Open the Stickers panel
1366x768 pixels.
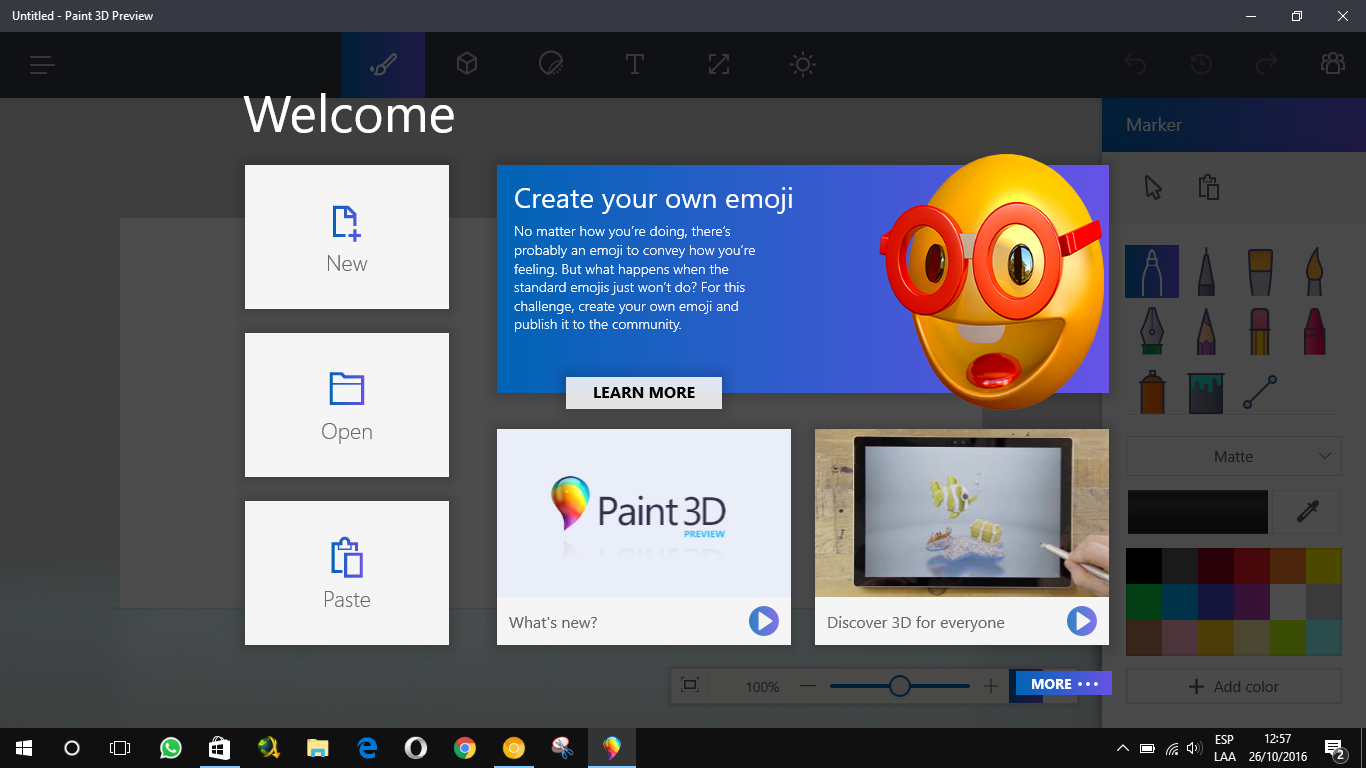[549, 64]
